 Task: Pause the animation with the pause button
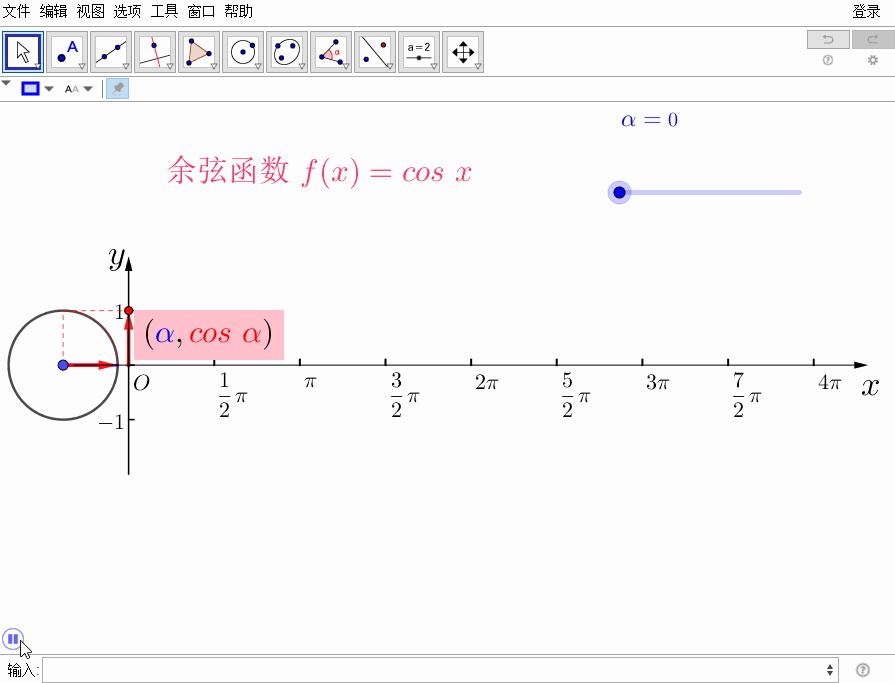13,638
